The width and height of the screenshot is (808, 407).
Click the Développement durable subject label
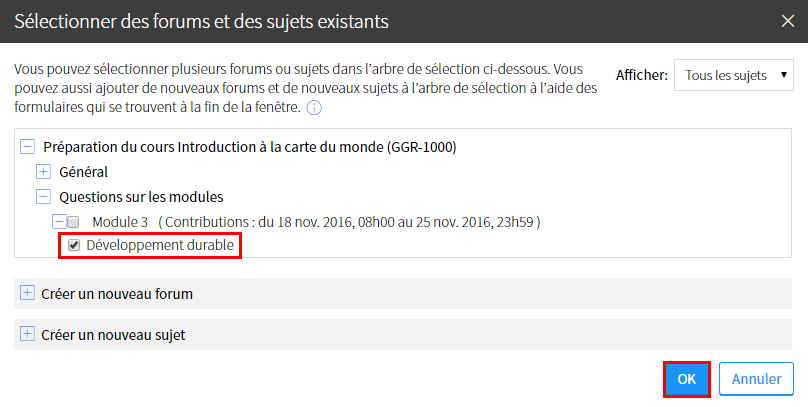tap(161, 245)
